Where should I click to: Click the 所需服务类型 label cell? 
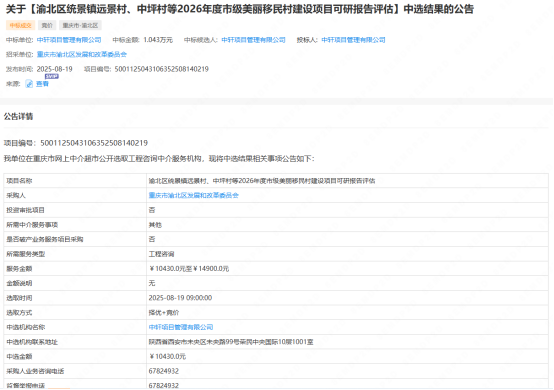tap(75, 254)
